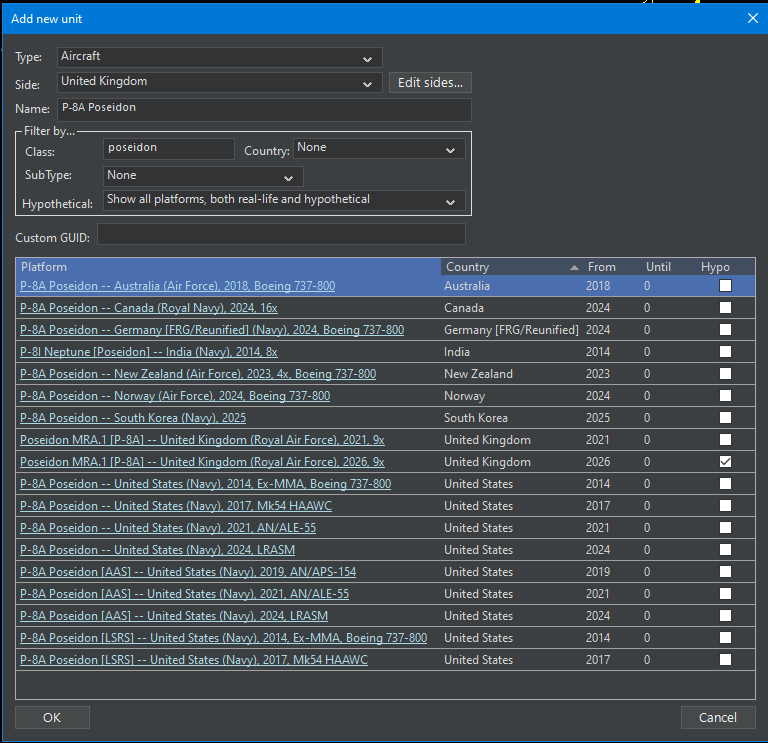This screenshot has width=768, height=743.
Task: Toggle Hypo checkbox in the Australia row
Action: [x=725, y=286]
